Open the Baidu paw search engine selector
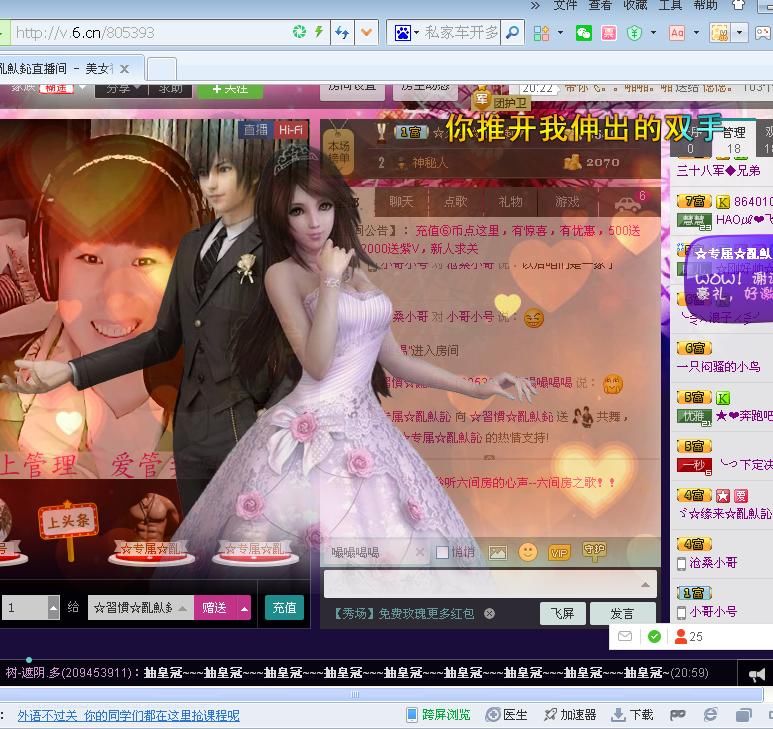 406,33
